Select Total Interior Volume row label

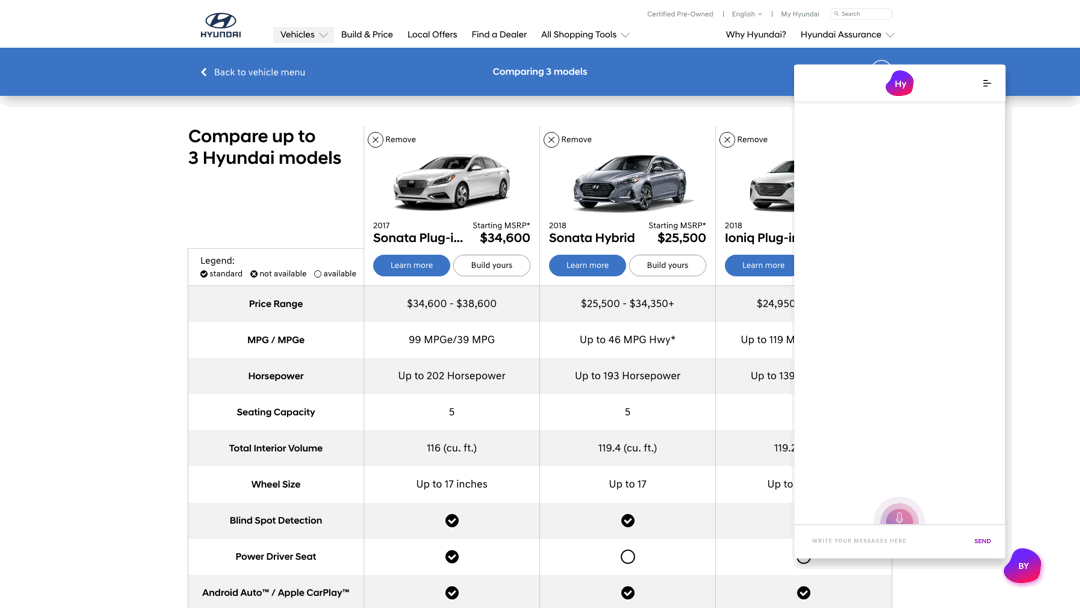point(276,448)
